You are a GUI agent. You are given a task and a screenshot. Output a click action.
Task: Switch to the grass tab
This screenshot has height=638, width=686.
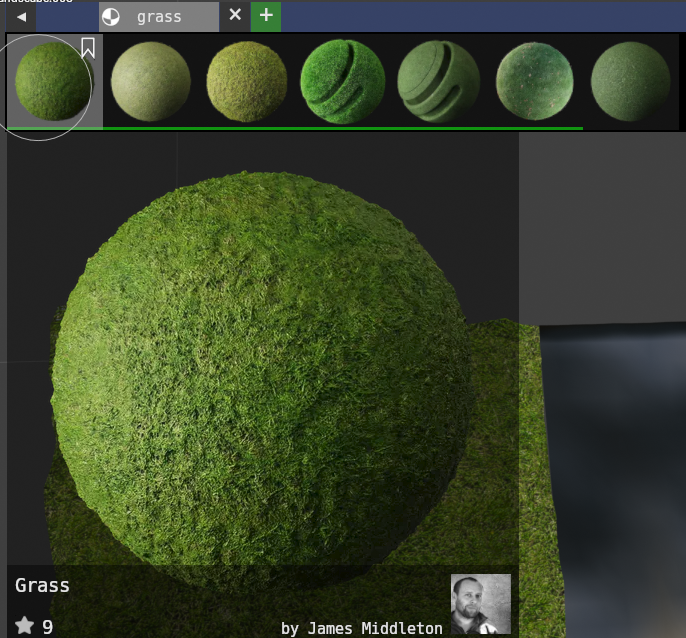click(159, 16)
